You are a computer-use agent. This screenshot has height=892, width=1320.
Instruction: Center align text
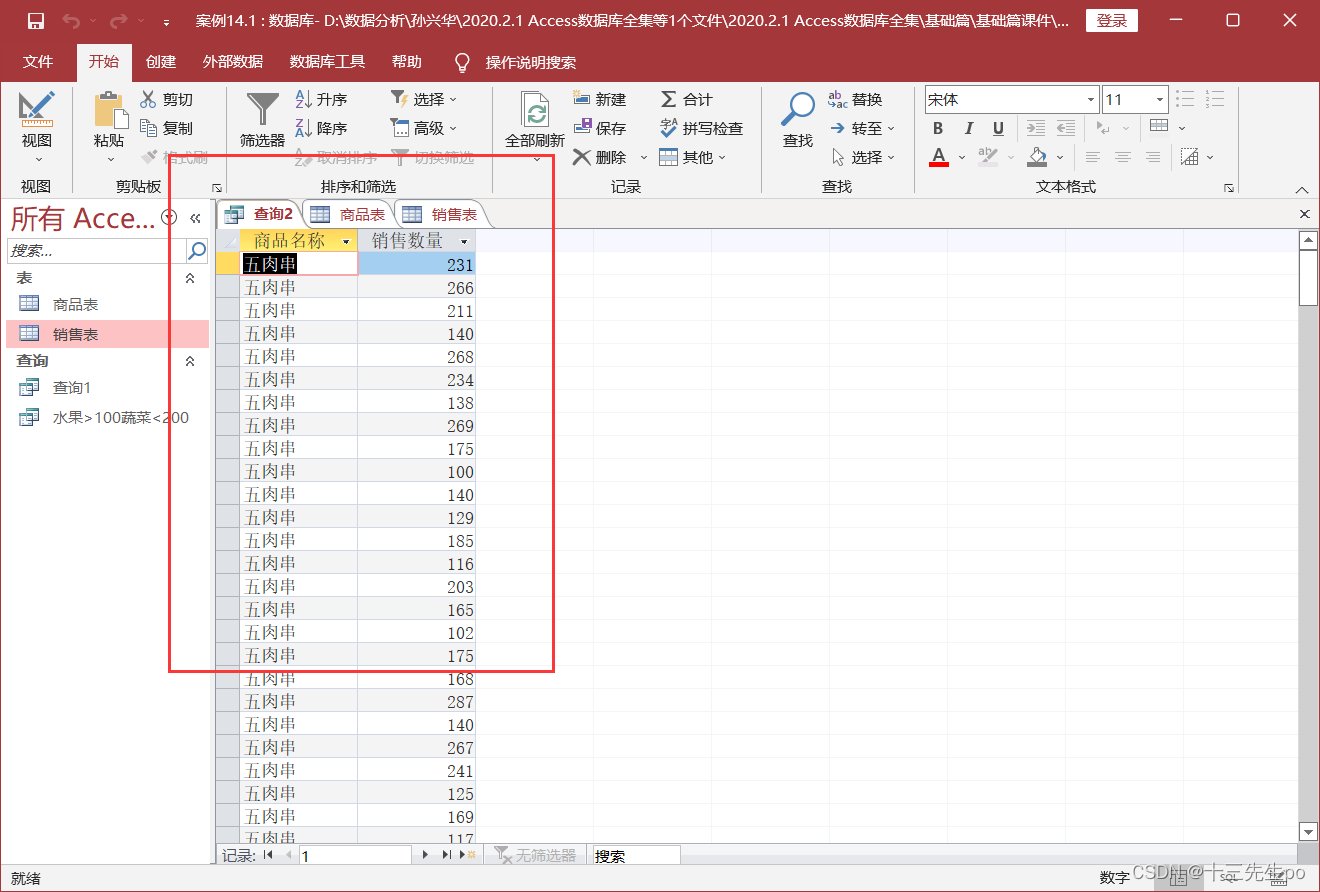pos(1123,157)
